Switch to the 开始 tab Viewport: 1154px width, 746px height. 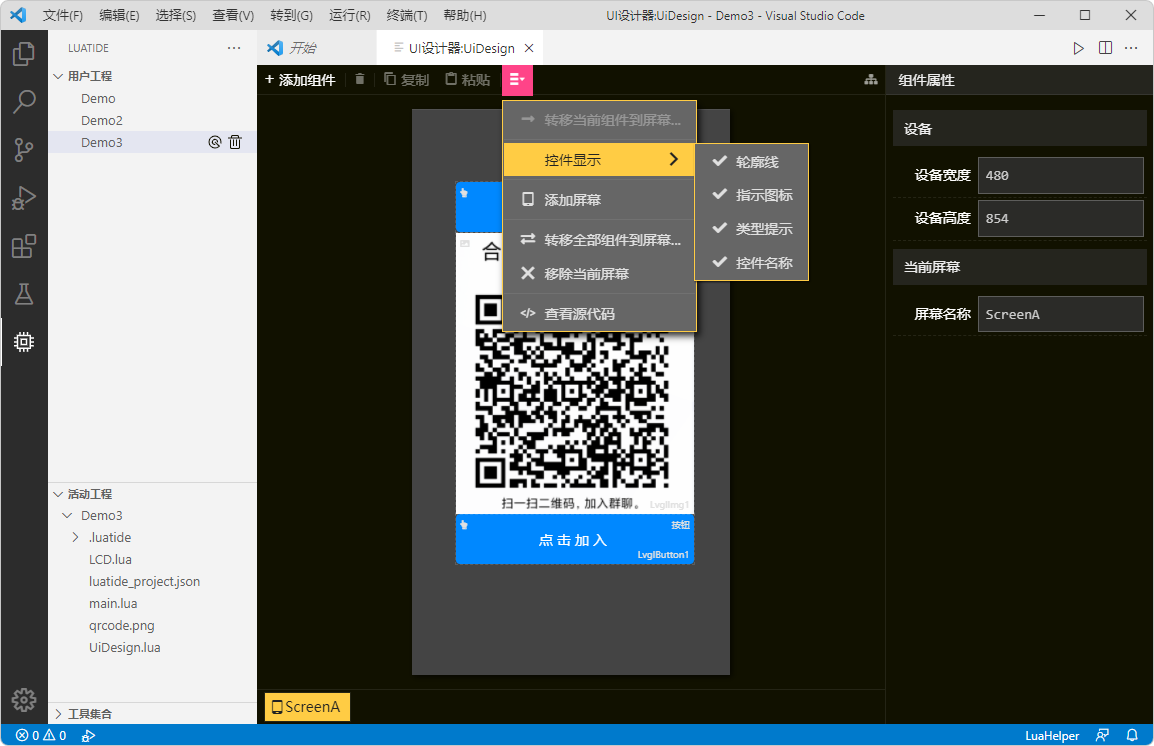[x=316, y=48]
